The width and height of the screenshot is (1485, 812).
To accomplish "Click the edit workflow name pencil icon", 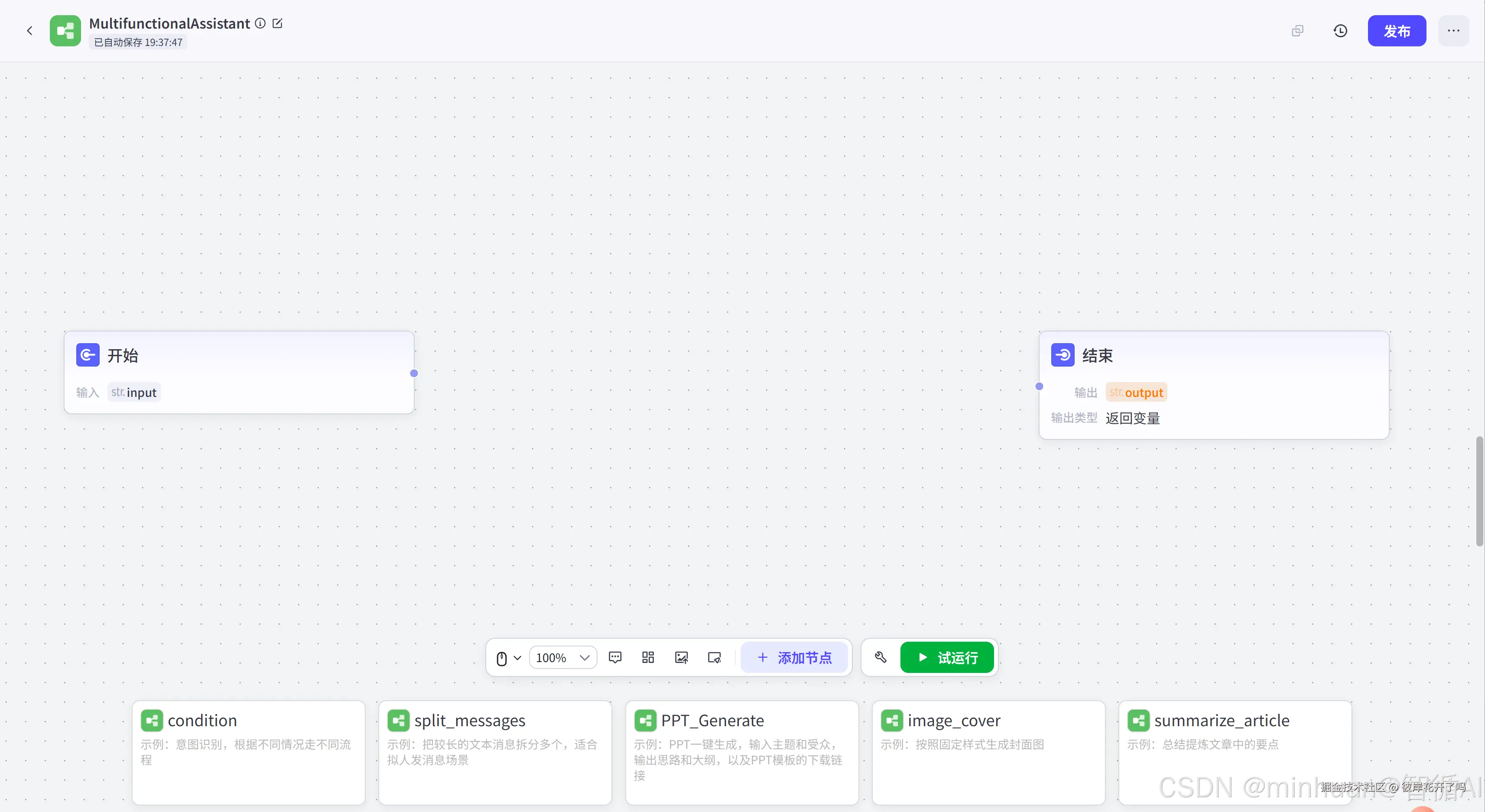I will [x=277, y=24].
